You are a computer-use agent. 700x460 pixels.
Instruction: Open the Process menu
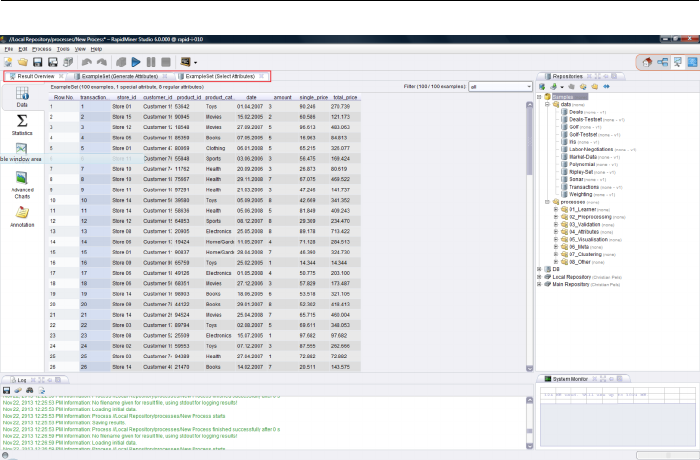pos(41,48)
